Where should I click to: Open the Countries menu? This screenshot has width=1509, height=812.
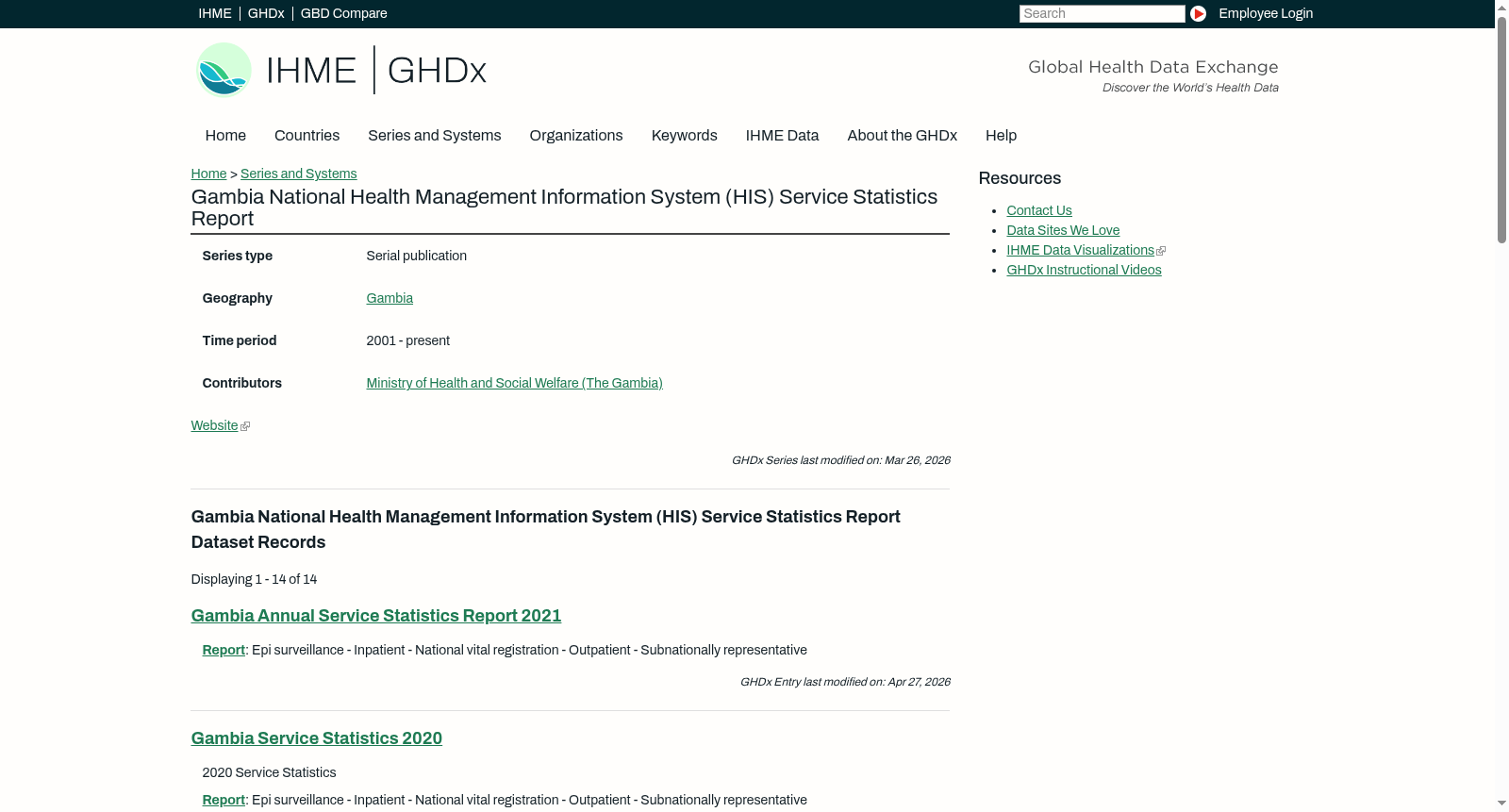coord(307,135)
